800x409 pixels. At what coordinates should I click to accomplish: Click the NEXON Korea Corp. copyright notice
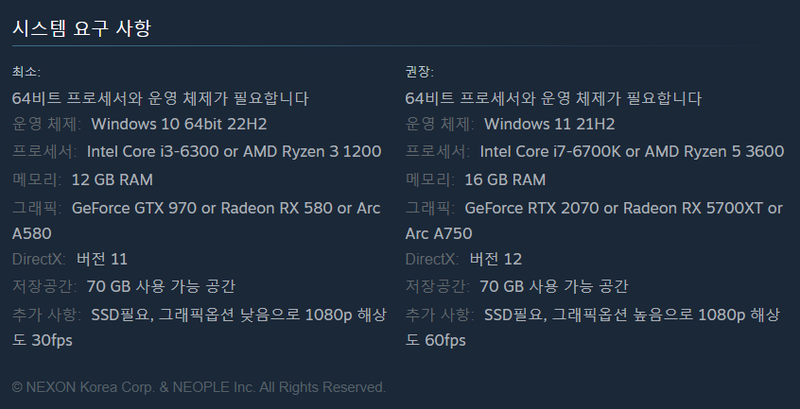198,387
